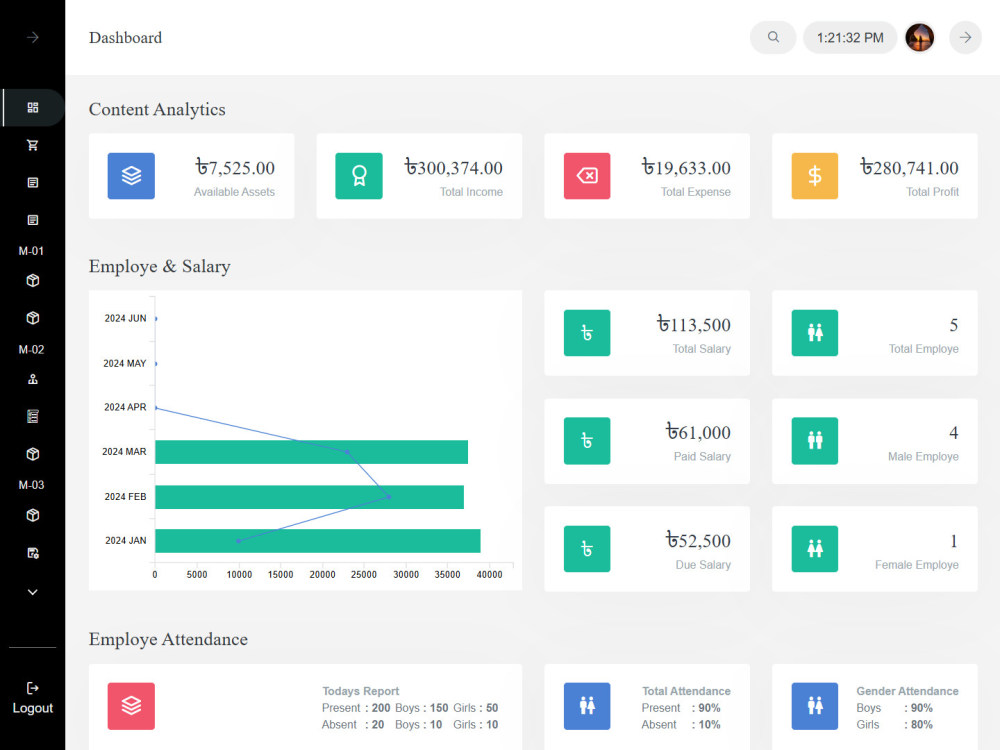Click the 2024 APR axis label

click(125, 407)
